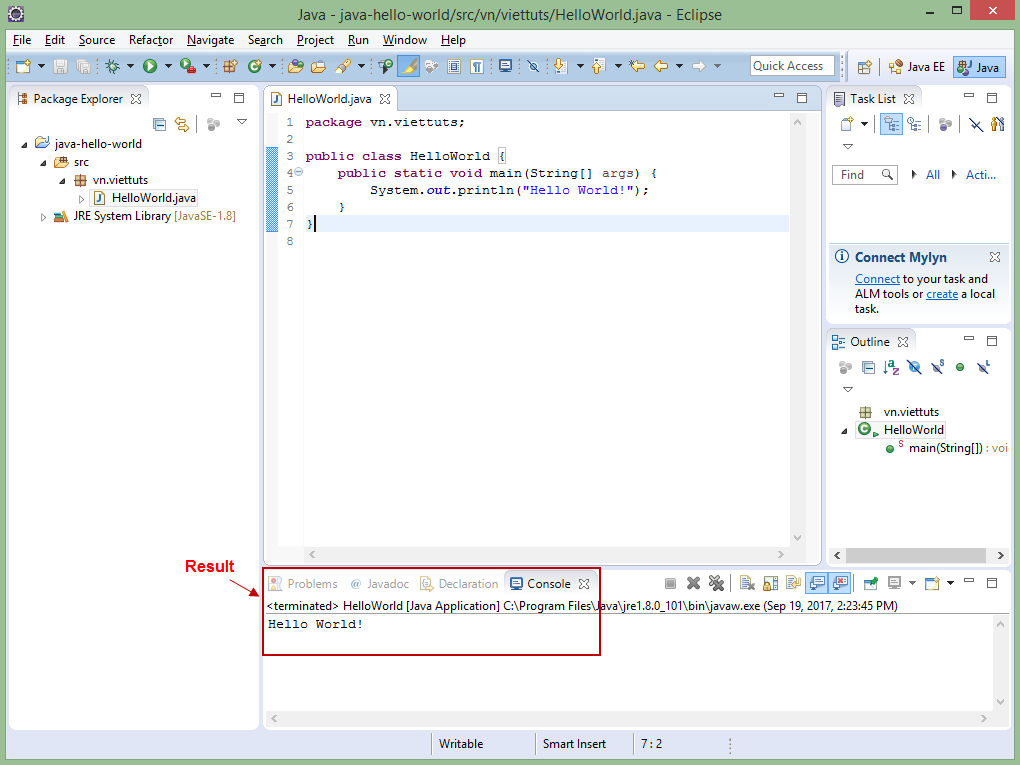Switch to the Java EE perspective
Screen dimensions: 1020x765
917,67
